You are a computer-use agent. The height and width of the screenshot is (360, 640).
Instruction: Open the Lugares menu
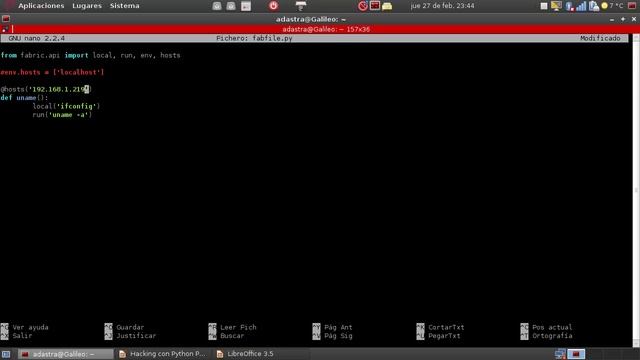coord(87,6)
